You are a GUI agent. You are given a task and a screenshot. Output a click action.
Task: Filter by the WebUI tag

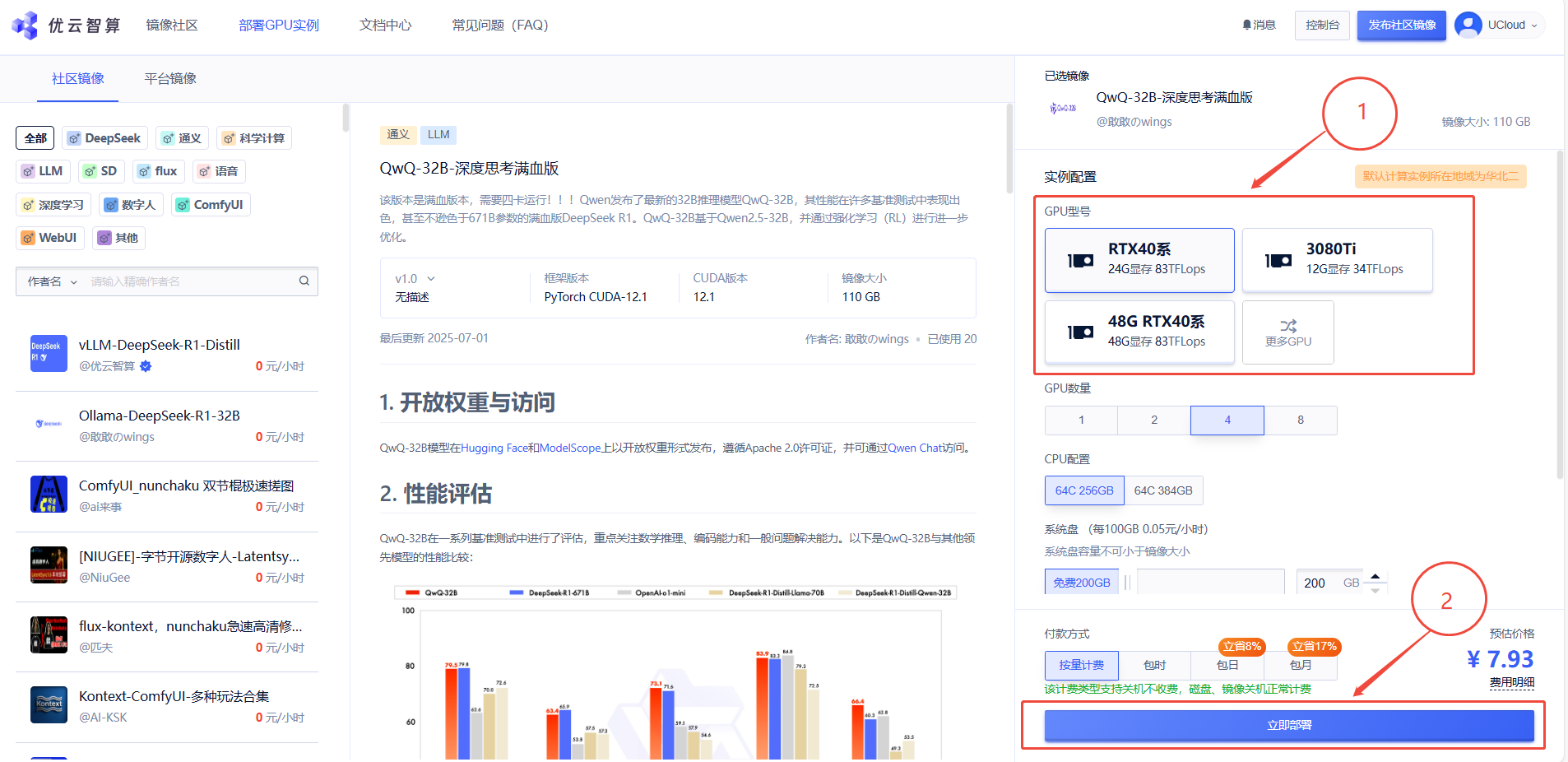(49, 238)
